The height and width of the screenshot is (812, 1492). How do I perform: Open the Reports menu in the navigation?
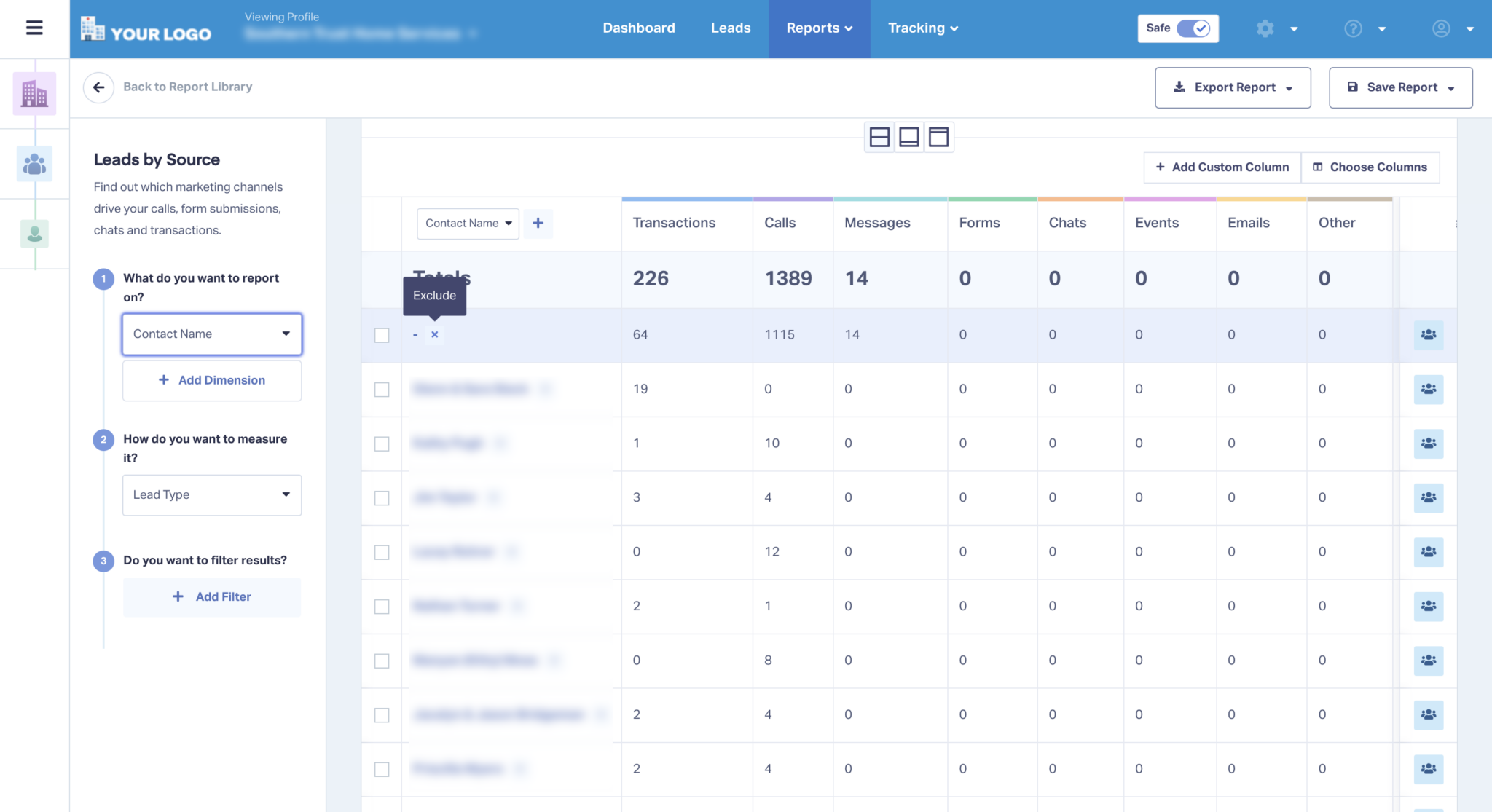point(819,28)
